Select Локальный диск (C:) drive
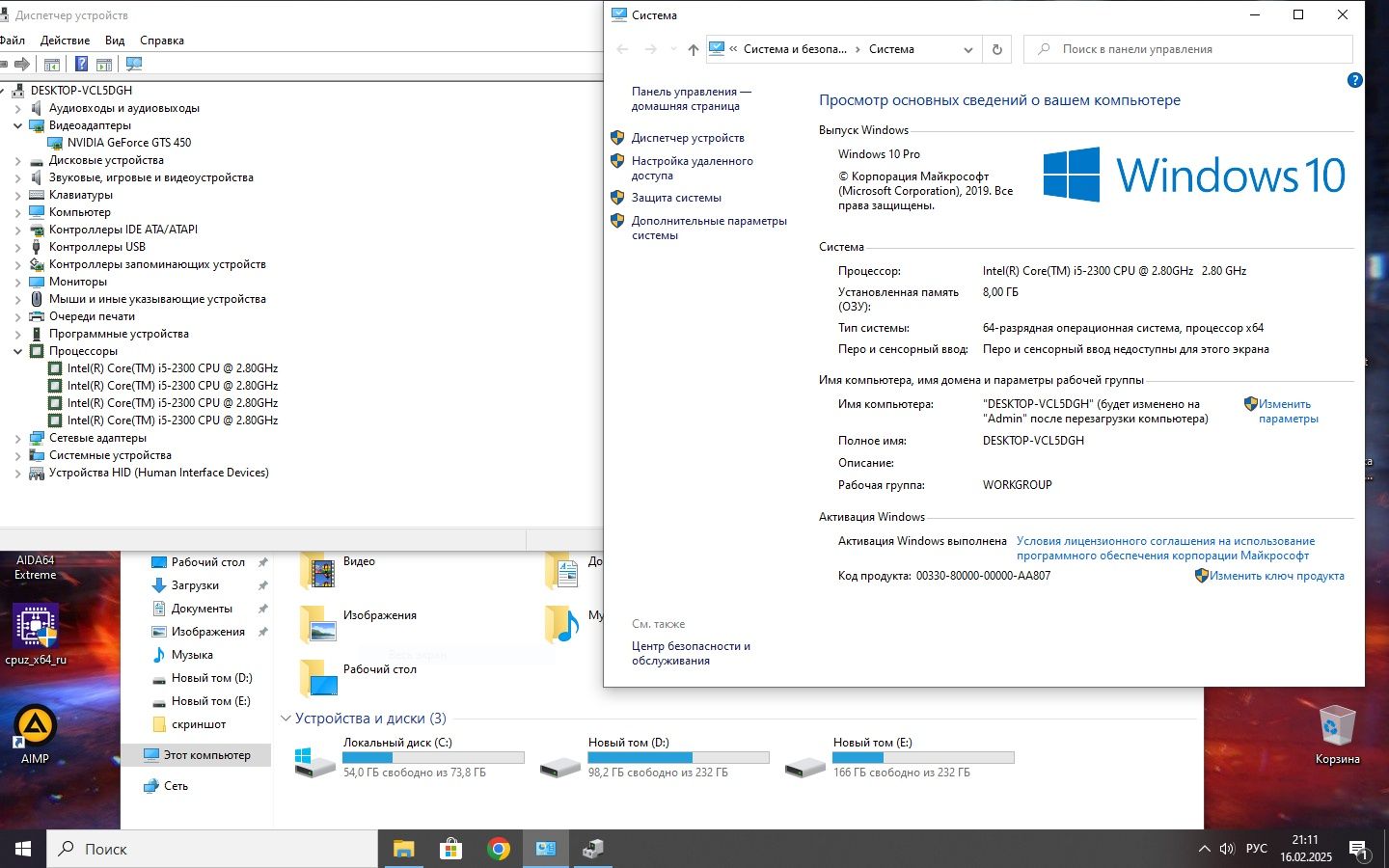 [409, 757]
